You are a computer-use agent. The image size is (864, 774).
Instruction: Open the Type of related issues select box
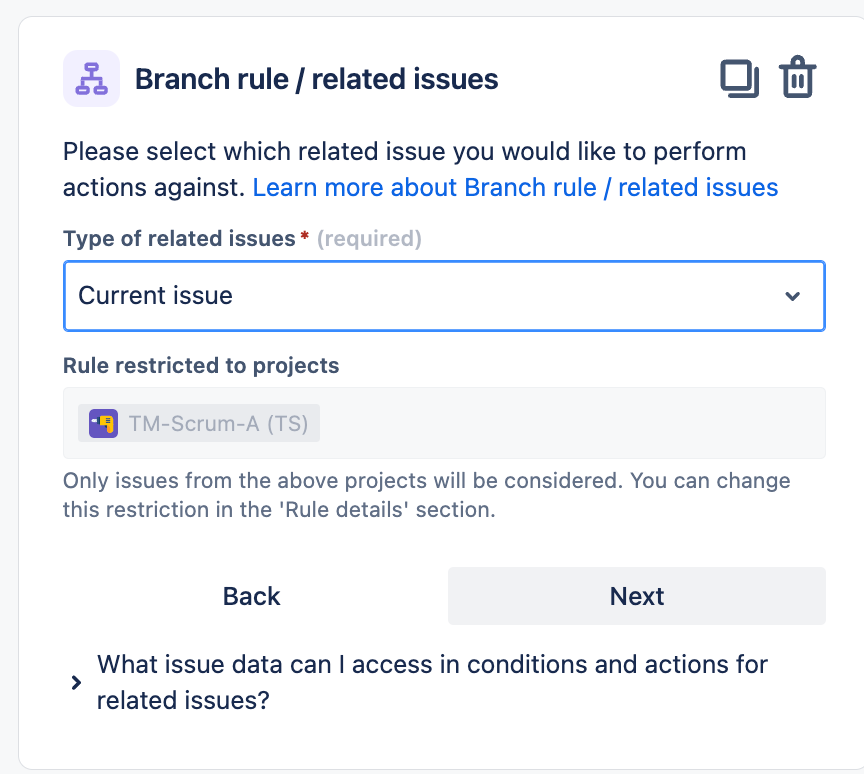click(x=444, y=296)
